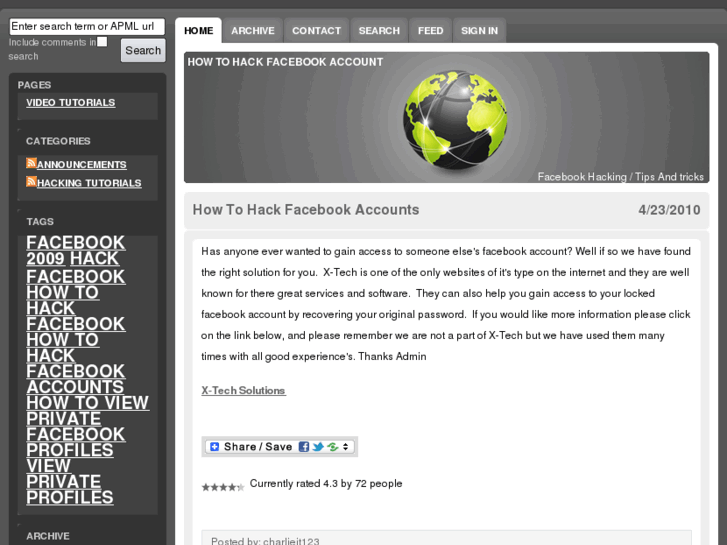Open the Archive tab
This screenshot has height=545, width=727.
click(x=253, y=31)
